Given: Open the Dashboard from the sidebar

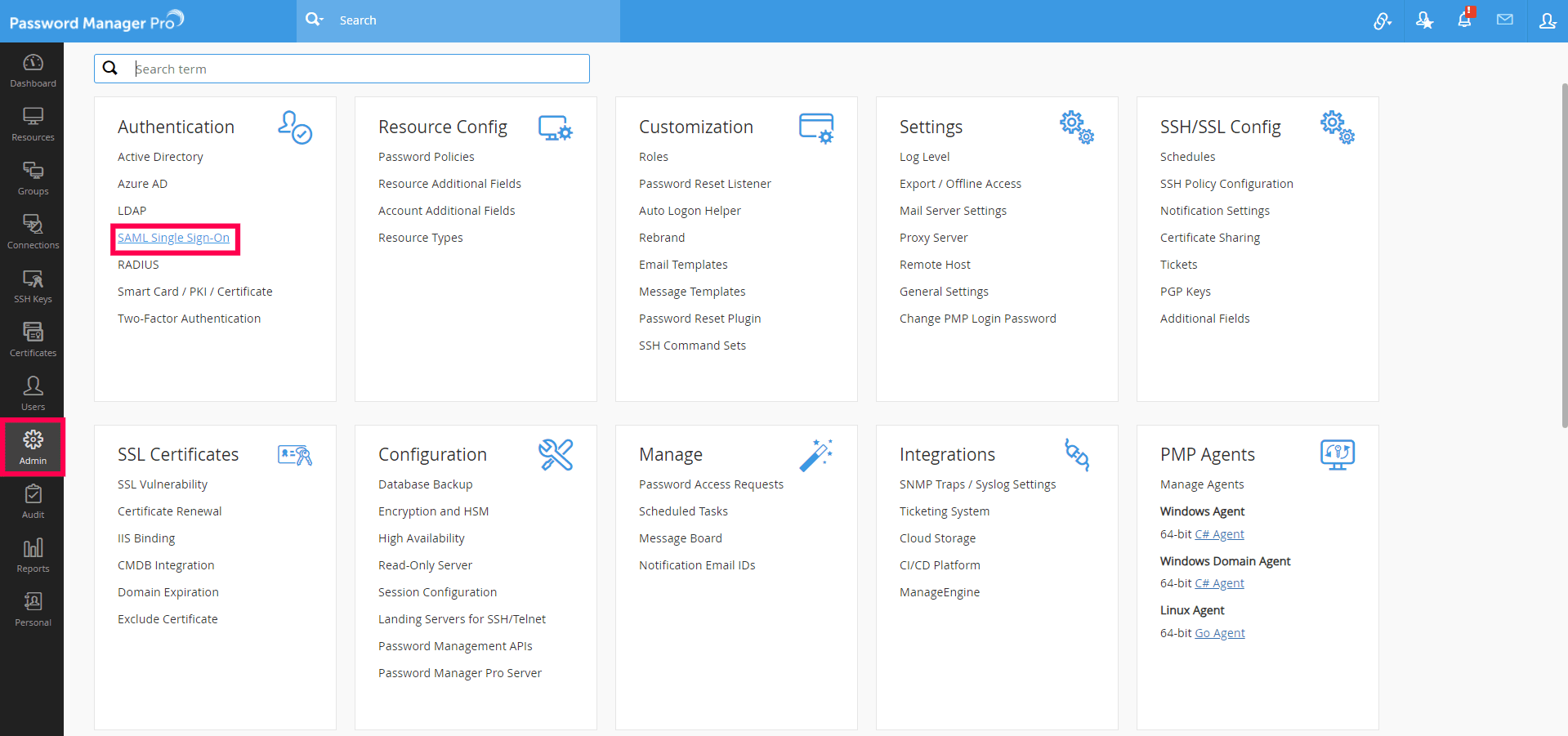Looking at the screenshot, I should point(33,70).
